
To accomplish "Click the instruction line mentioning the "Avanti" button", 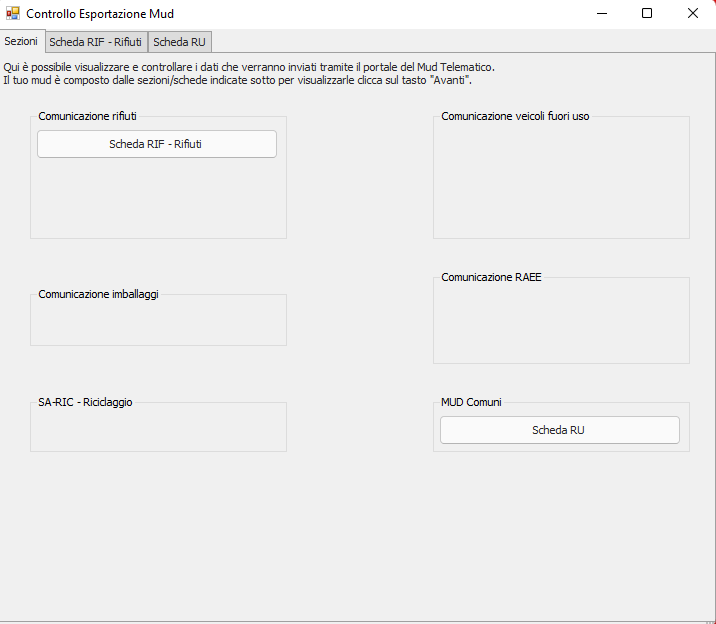I will point(237,80).
